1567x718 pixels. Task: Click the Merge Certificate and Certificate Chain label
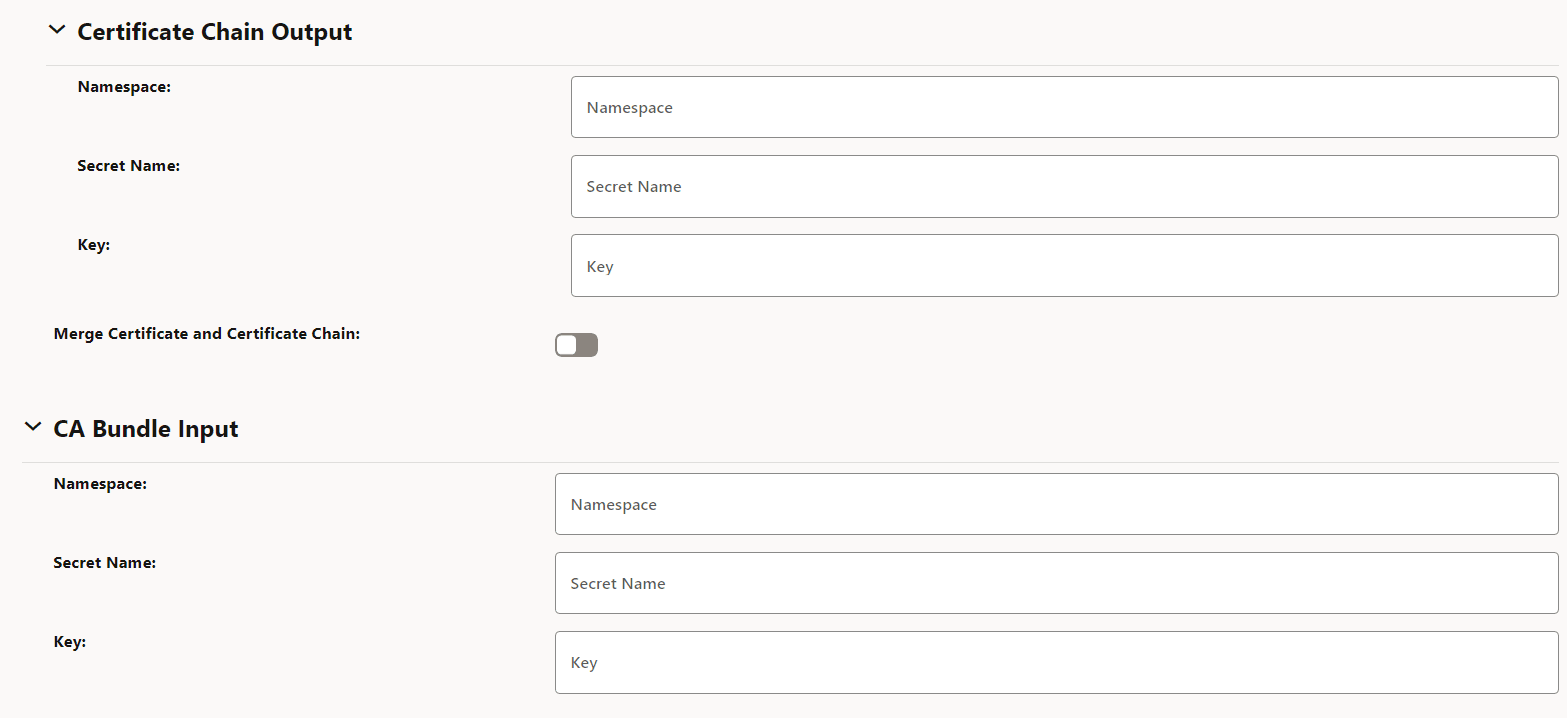coord(206,333)
